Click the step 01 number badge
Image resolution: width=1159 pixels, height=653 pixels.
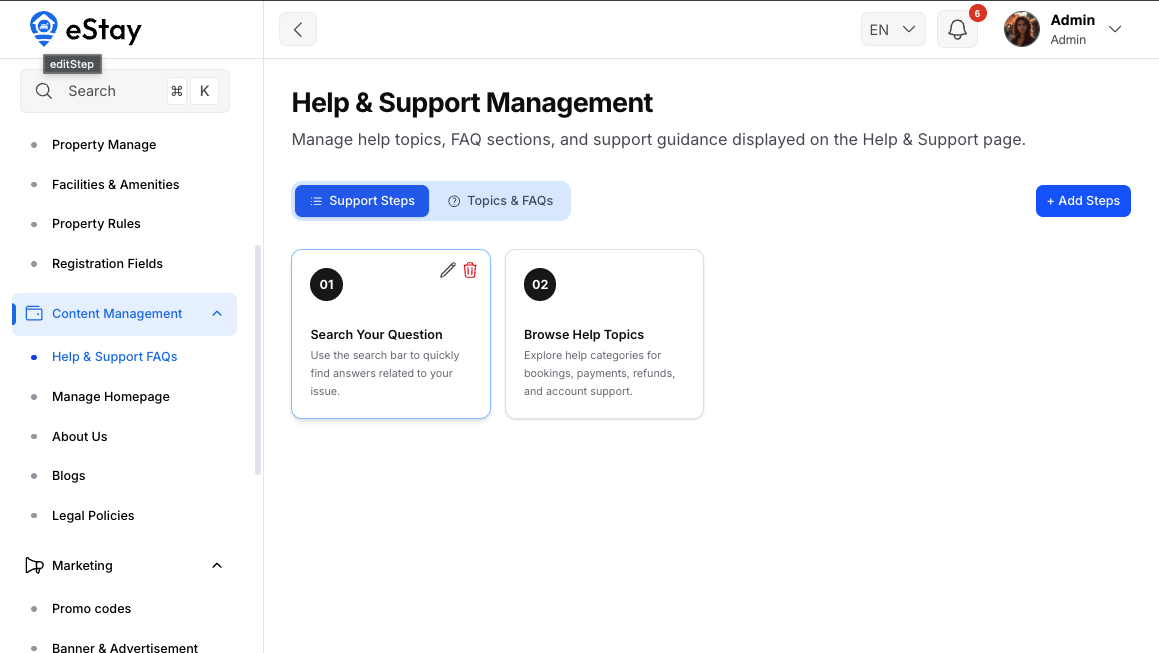point(327,285)
